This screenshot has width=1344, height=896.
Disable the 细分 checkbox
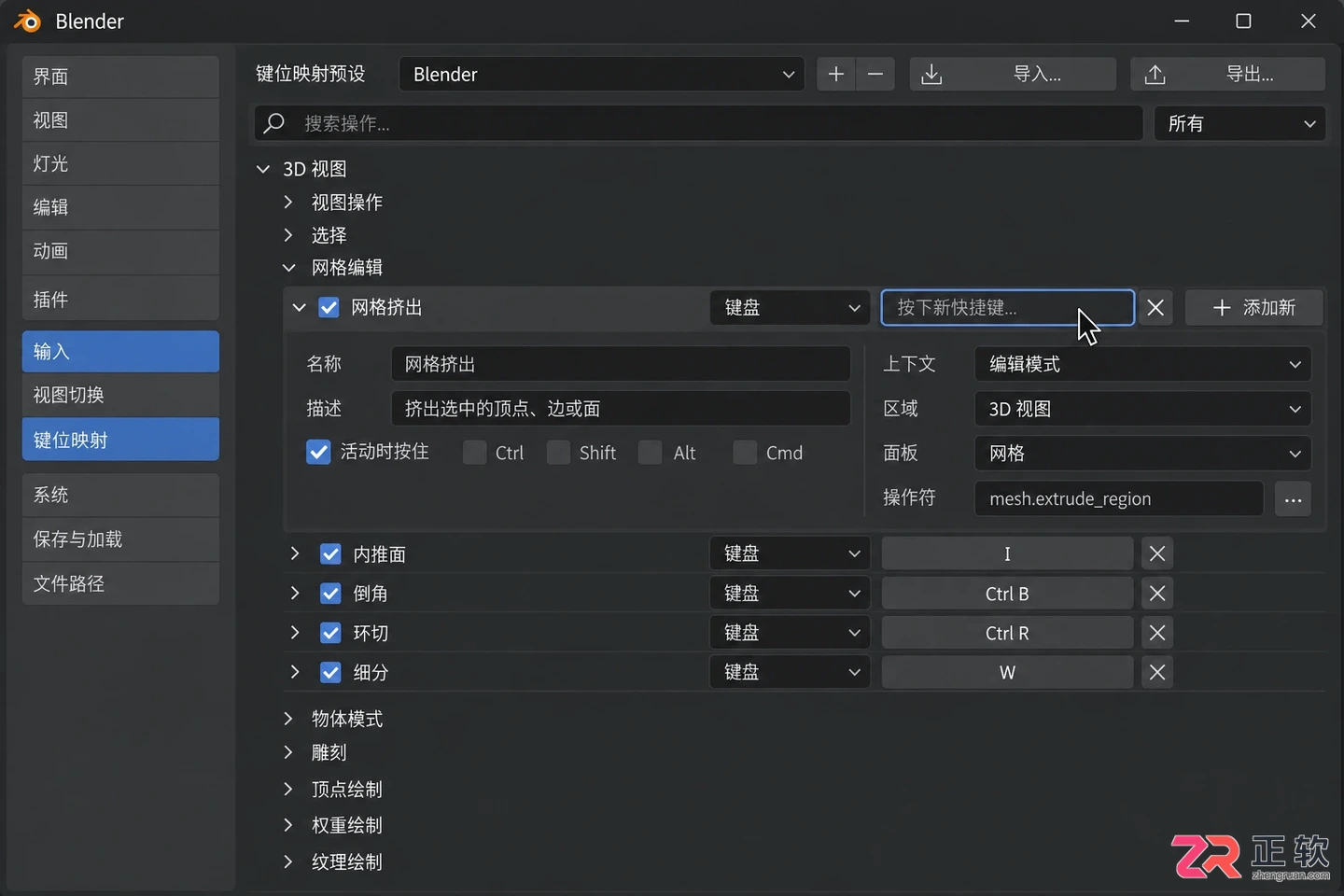330,672
